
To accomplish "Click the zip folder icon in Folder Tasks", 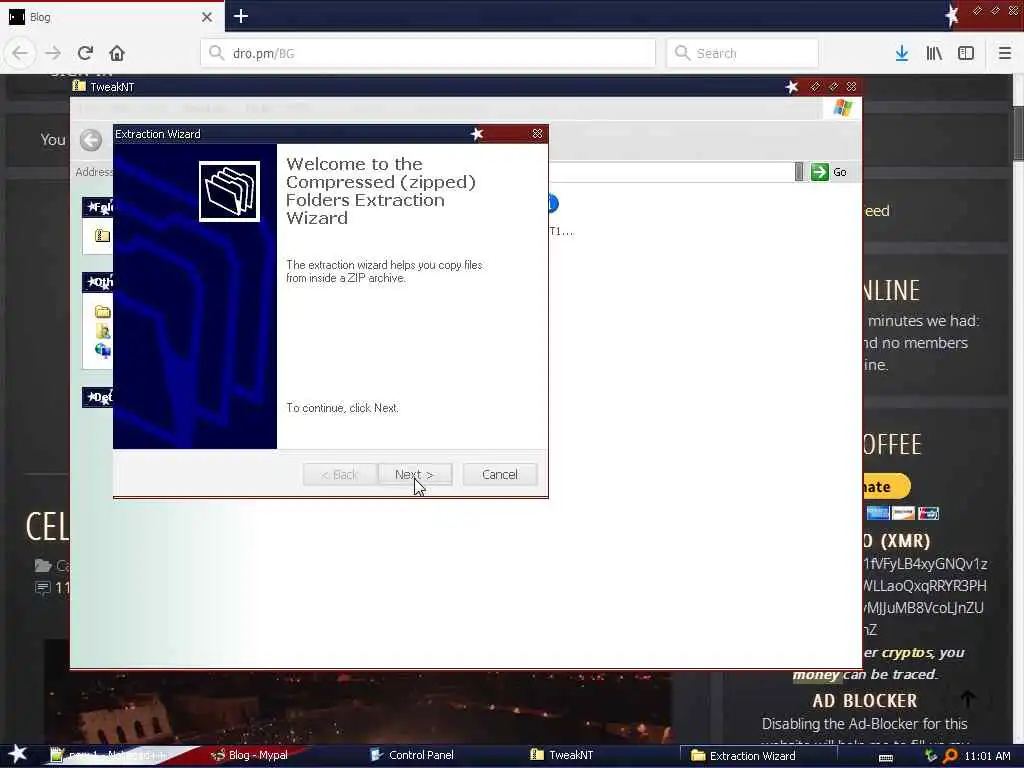I will click(x=103, y=235).
